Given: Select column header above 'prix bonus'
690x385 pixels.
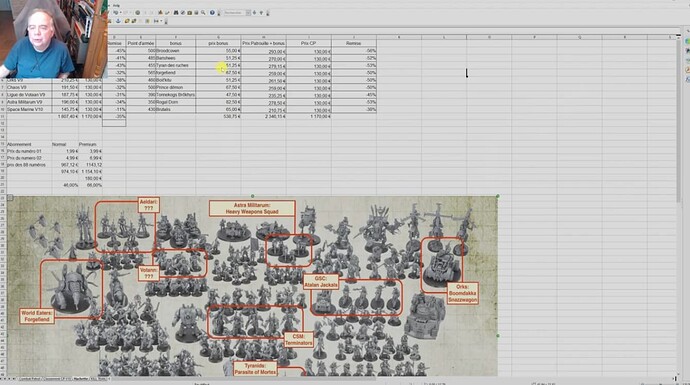Looking at the screenshot, I should click(218, 37).
